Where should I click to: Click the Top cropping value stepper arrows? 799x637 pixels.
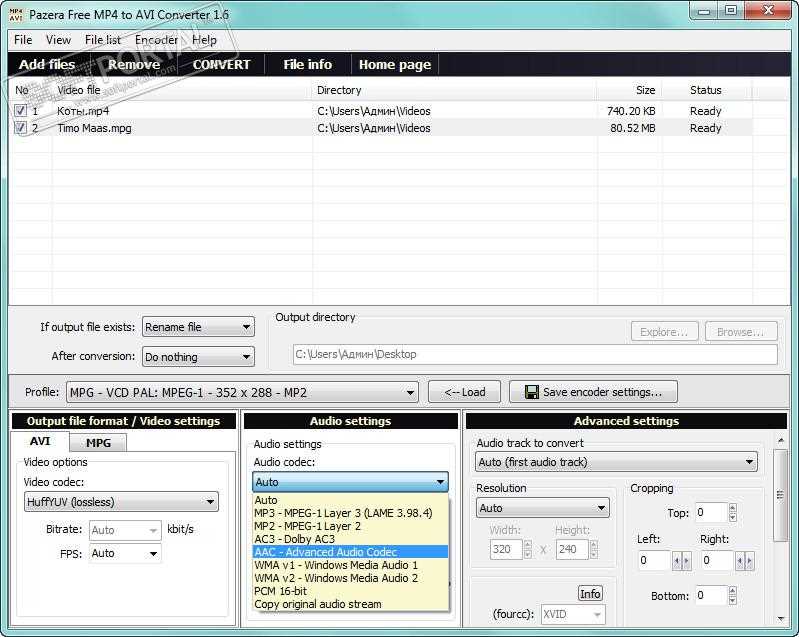click(x=733, y=512)
